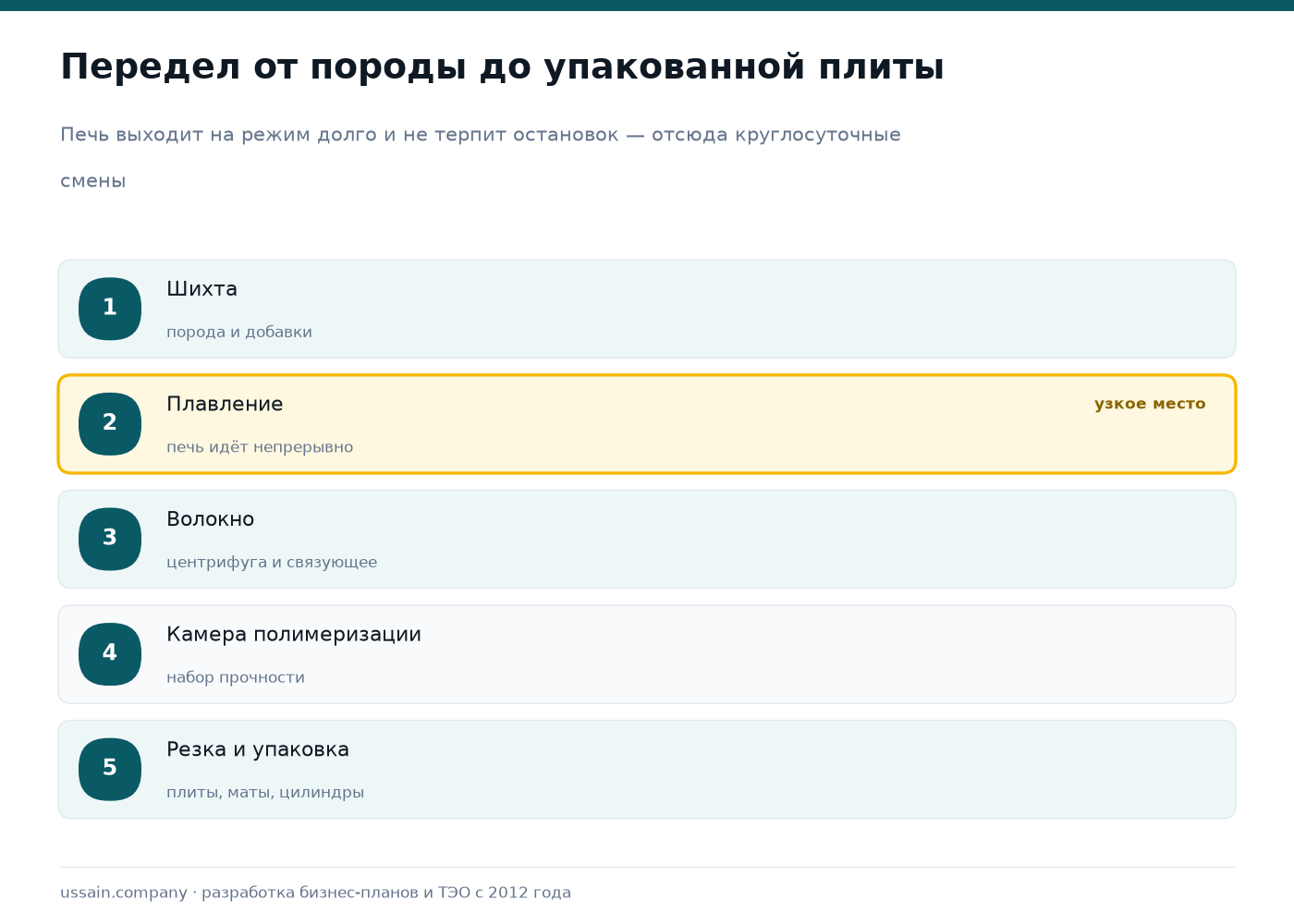
Task: Click the step 3 number badge
Action: (110, 539)
